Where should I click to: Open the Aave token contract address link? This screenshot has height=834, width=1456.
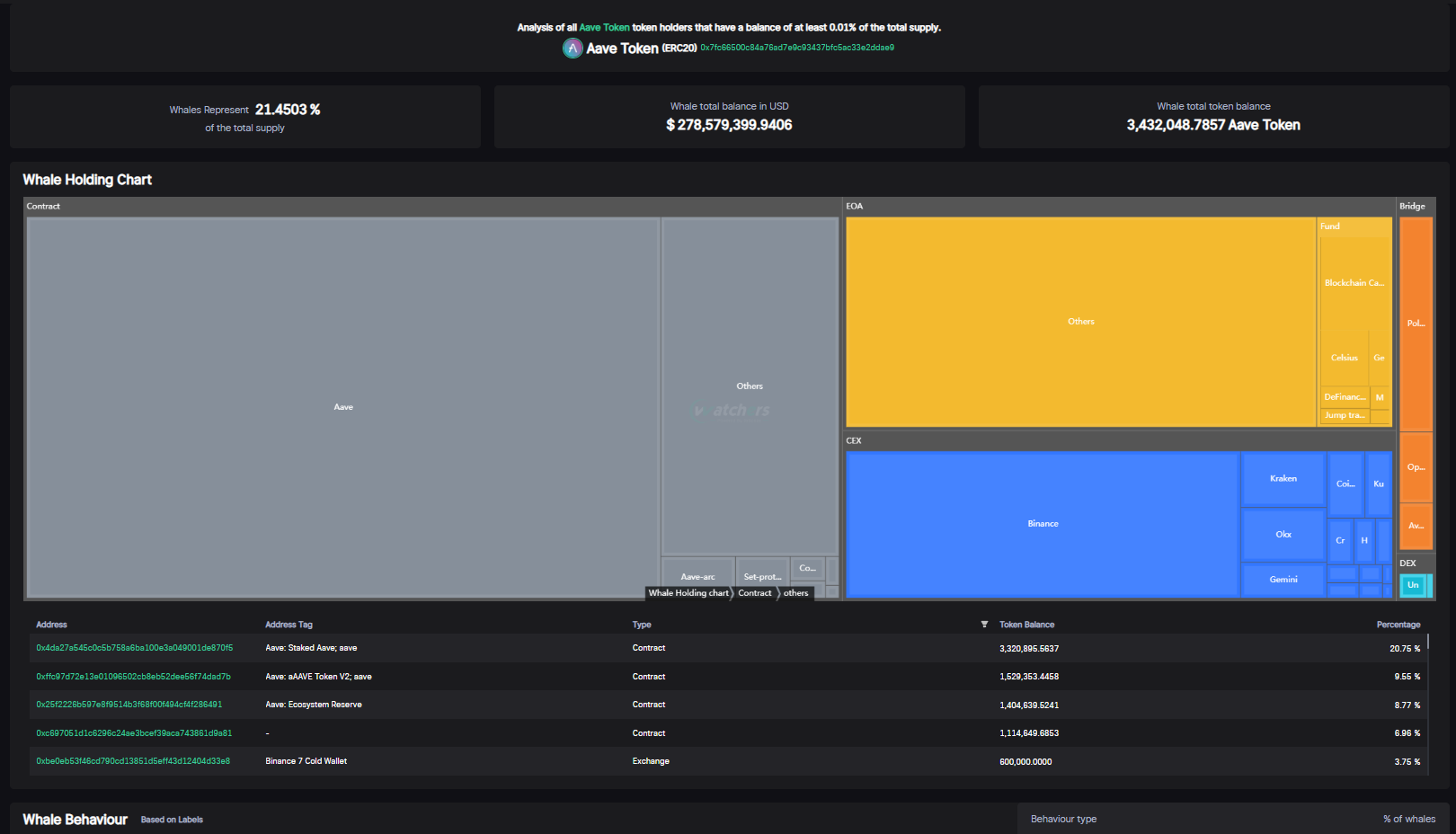pos(797,48)
